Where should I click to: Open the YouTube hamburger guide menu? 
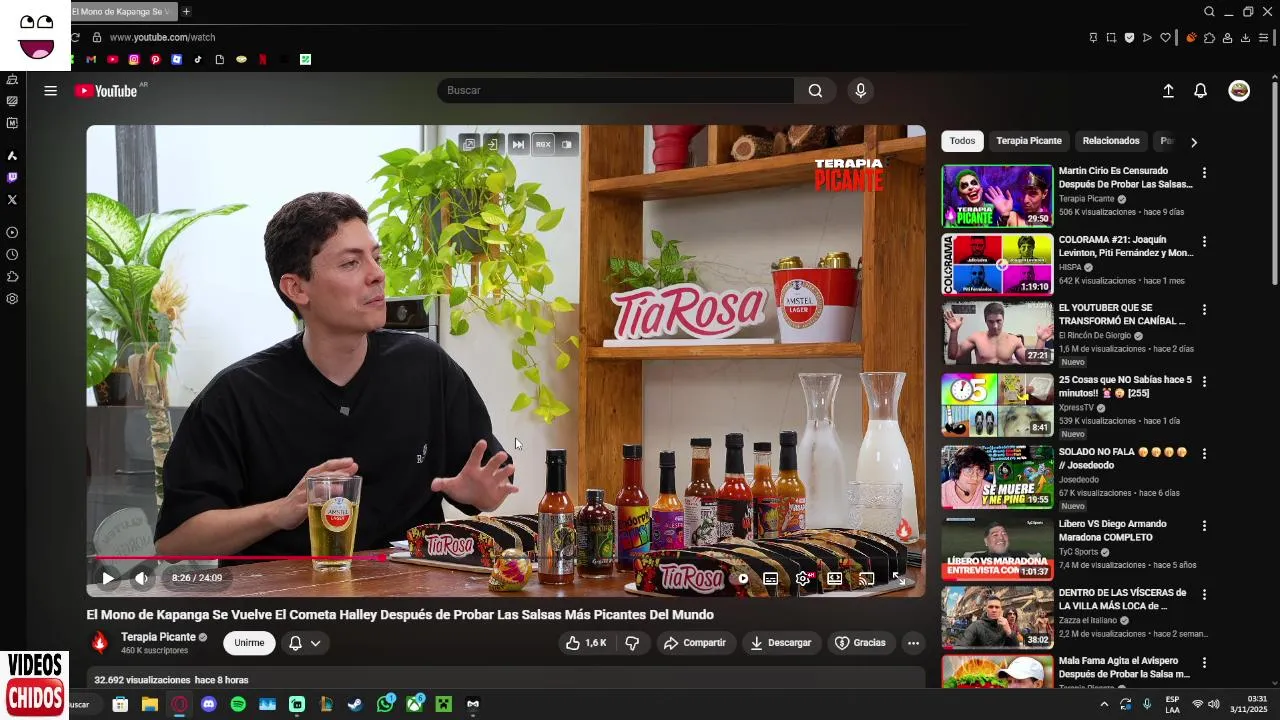coord(50,90)
